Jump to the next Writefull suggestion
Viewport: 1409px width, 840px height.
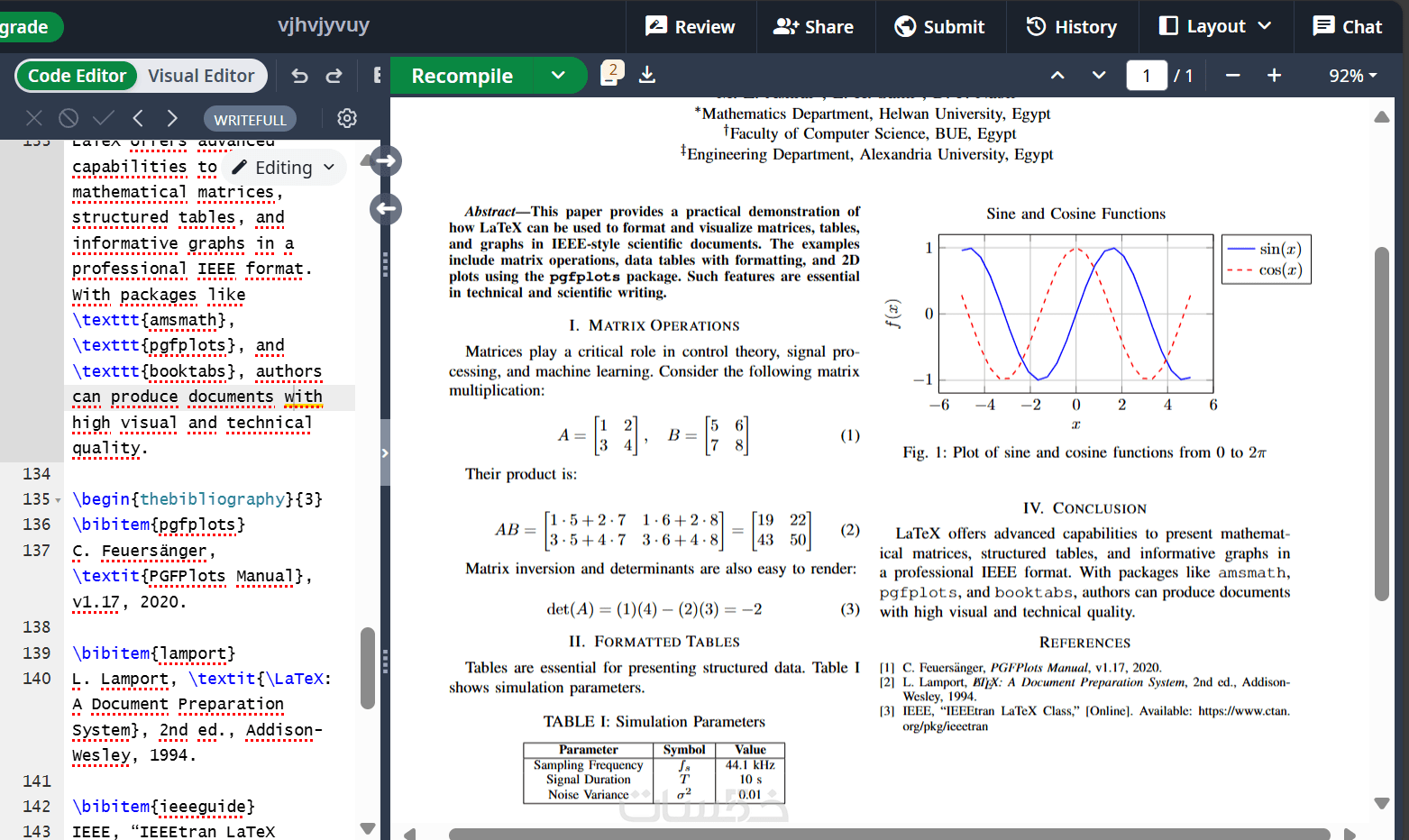172,118
